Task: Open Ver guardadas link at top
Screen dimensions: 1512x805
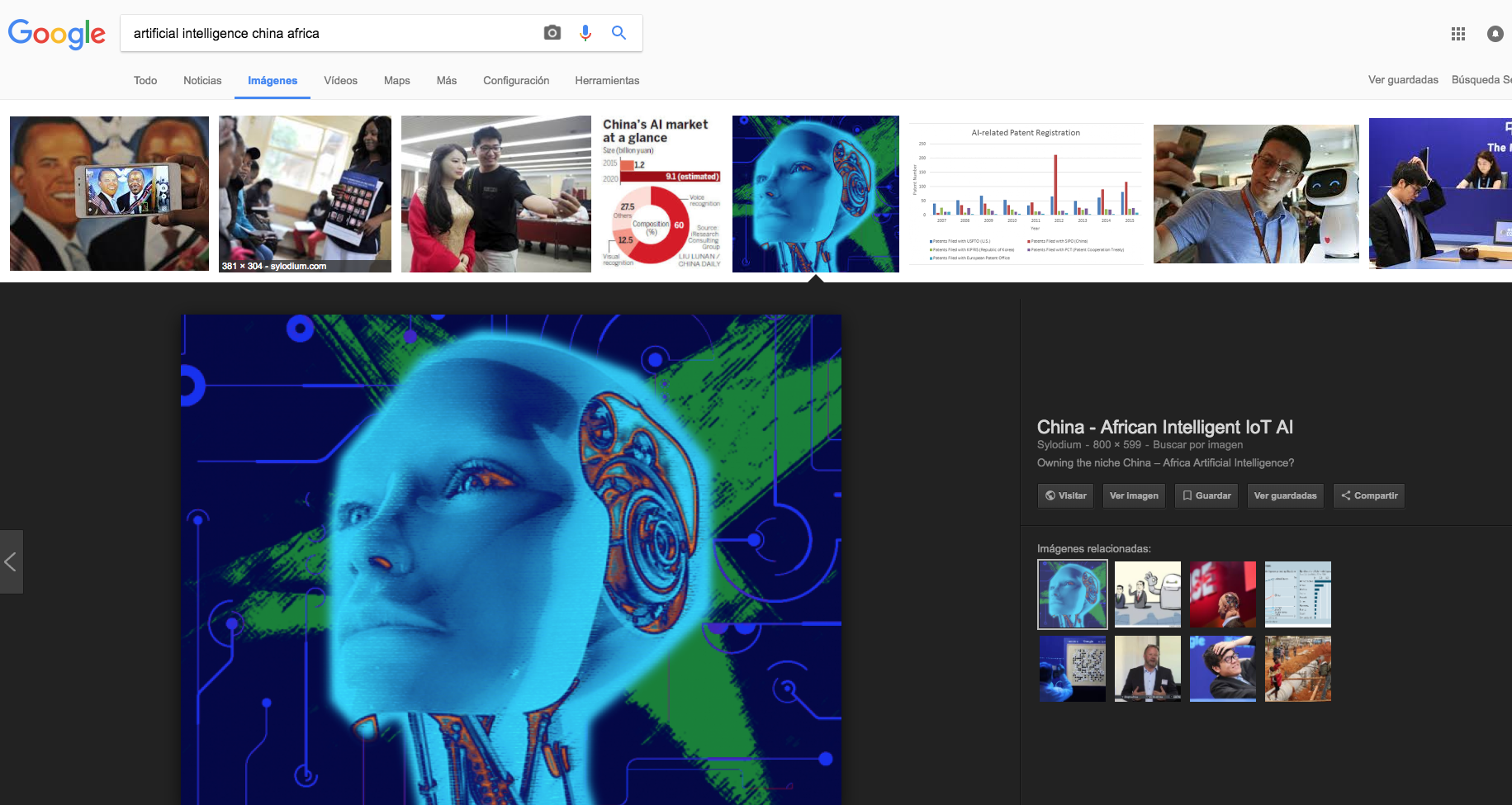Action: (x=1403, y=79)
